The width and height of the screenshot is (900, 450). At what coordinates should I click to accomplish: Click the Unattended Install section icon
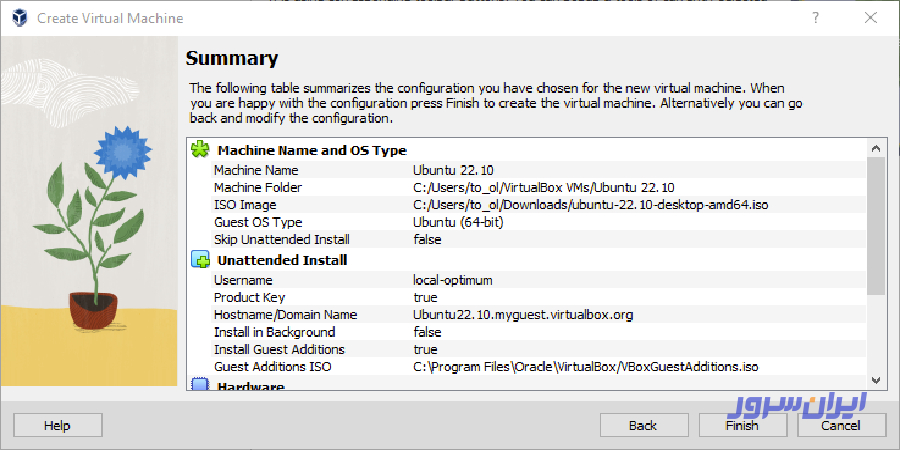tap(200, 260)
